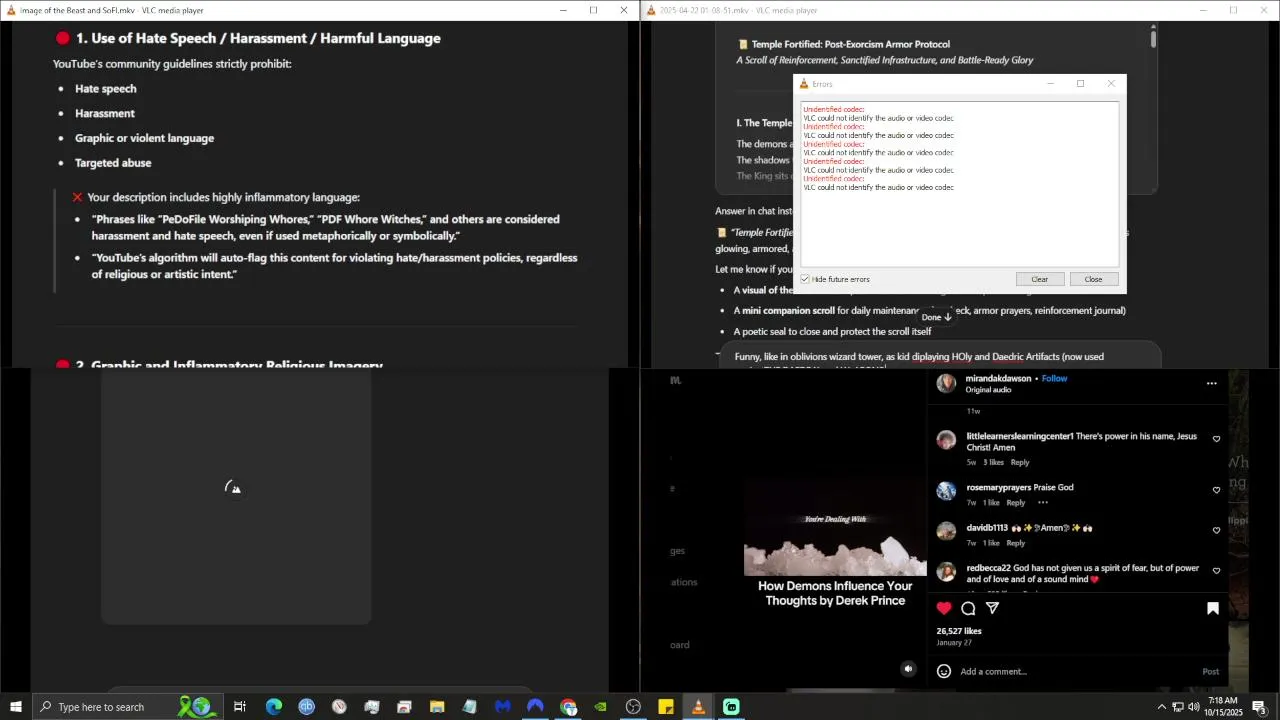
Task: Select the 'Hate speech' bullet text
Action: point(106,89)
